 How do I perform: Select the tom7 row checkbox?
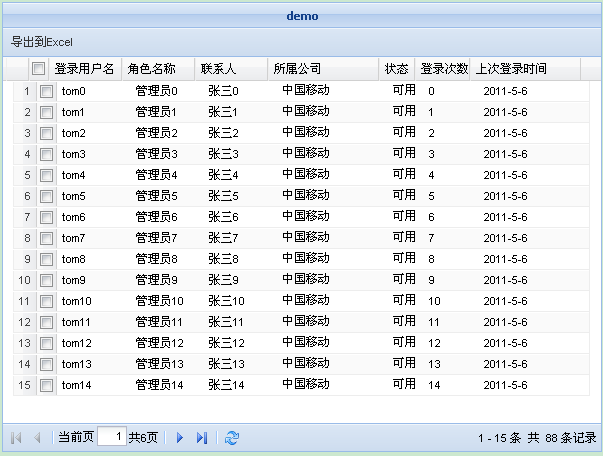tap(47, 238)
